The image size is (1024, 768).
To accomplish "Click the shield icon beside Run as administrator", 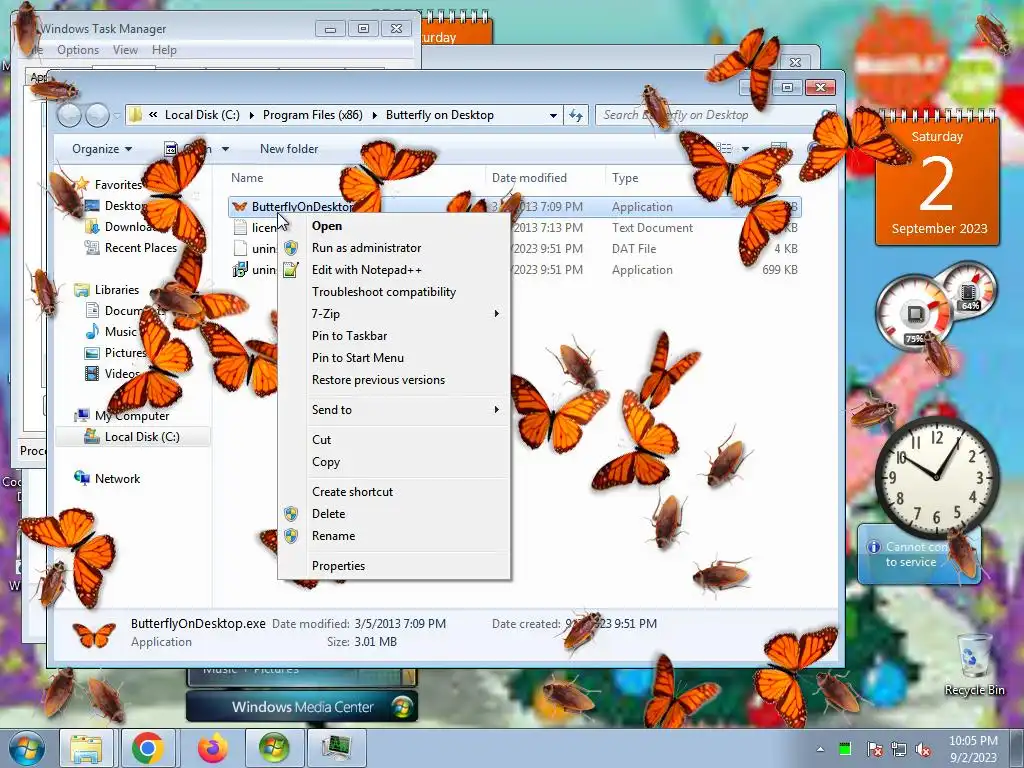I will (x=291, y=248).
